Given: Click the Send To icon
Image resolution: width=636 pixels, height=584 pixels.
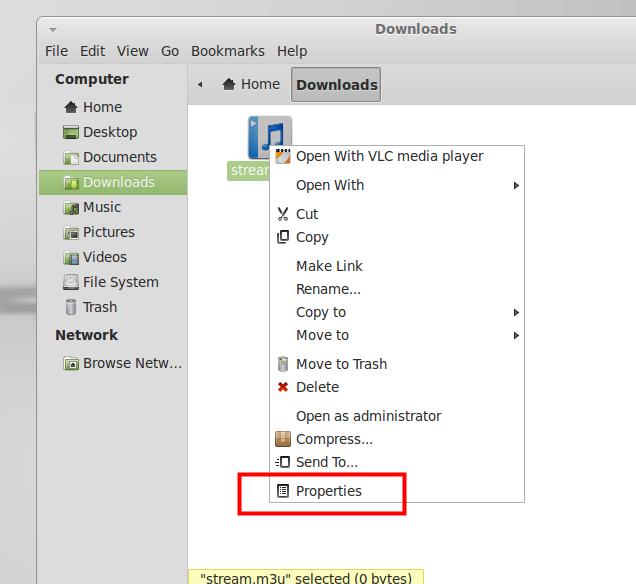Looking at the screenshot, I should [x=283, y=462].
